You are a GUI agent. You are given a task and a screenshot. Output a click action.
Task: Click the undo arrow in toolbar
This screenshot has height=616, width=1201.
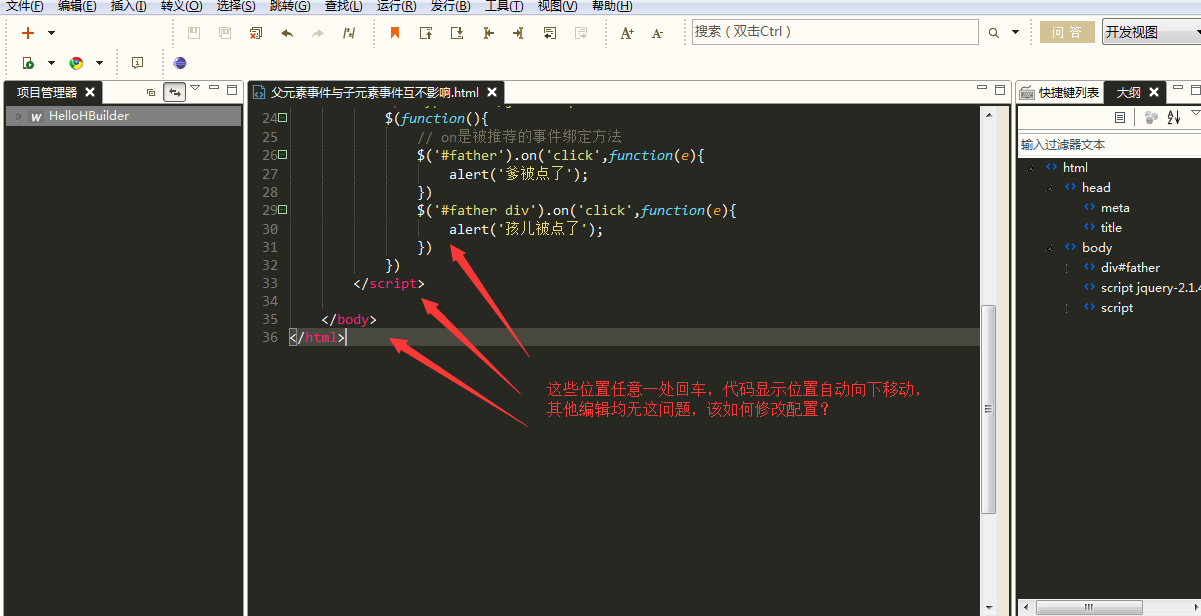287,33
